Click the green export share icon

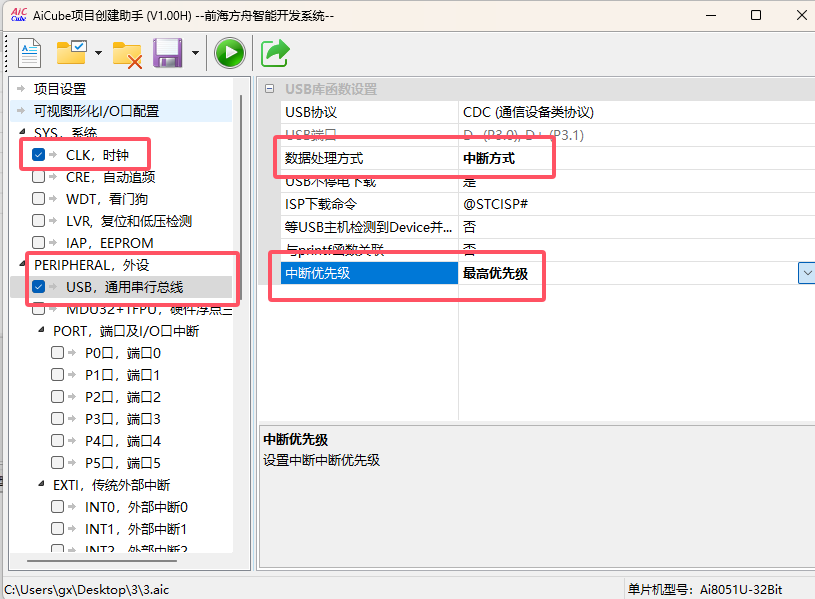275,53
